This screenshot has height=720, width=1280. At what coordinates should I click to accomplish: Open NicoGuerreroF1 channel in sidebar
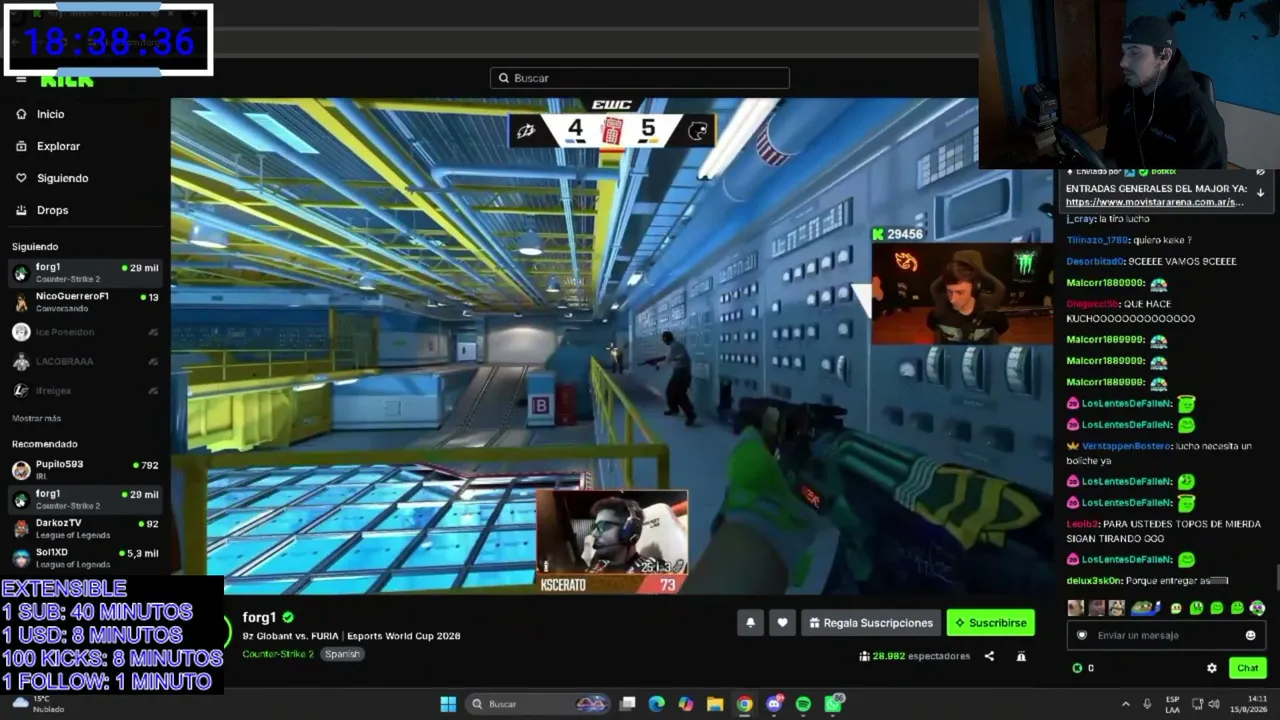pos(85,302)
